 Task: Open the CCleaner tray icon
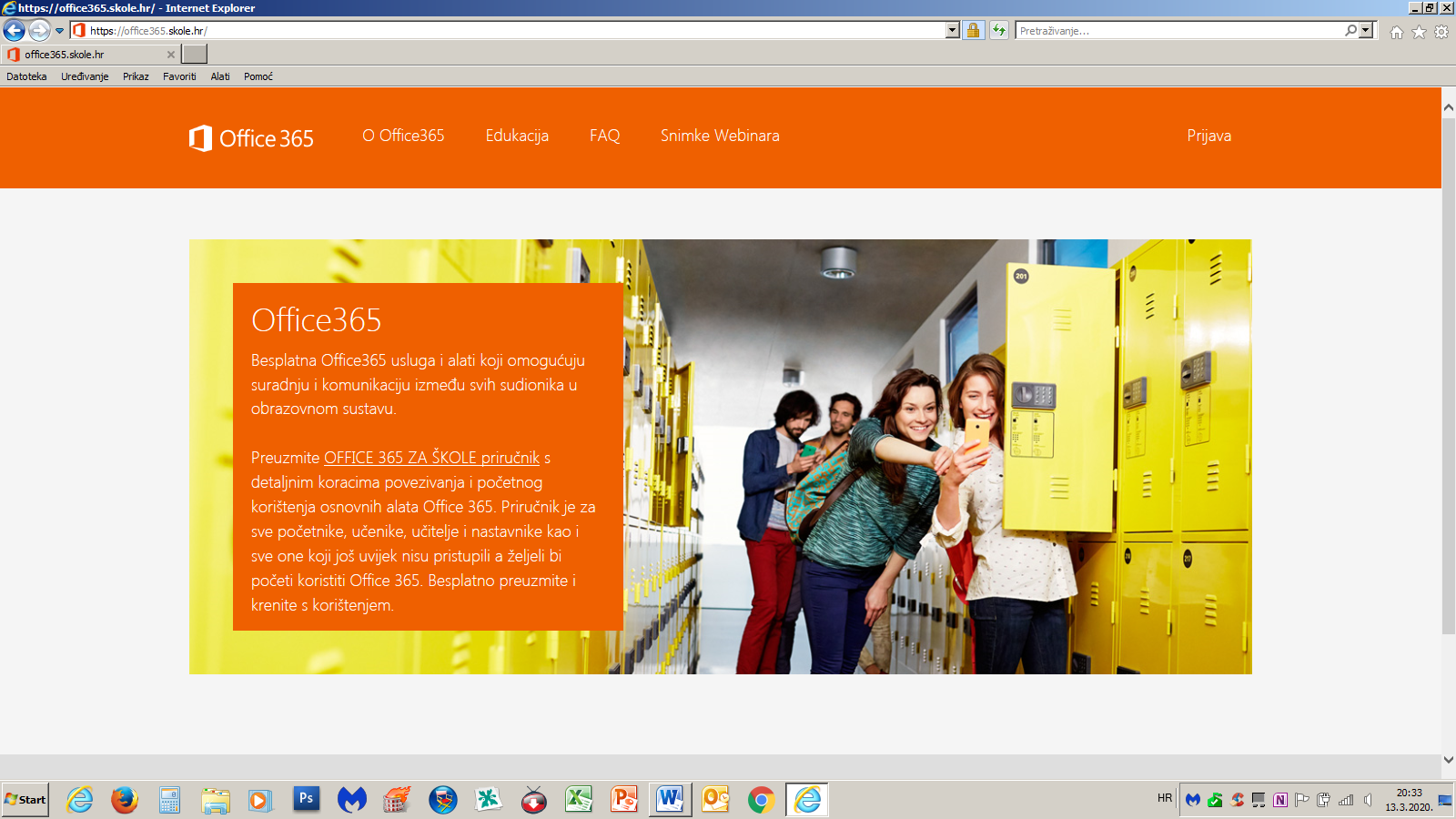1237,800
